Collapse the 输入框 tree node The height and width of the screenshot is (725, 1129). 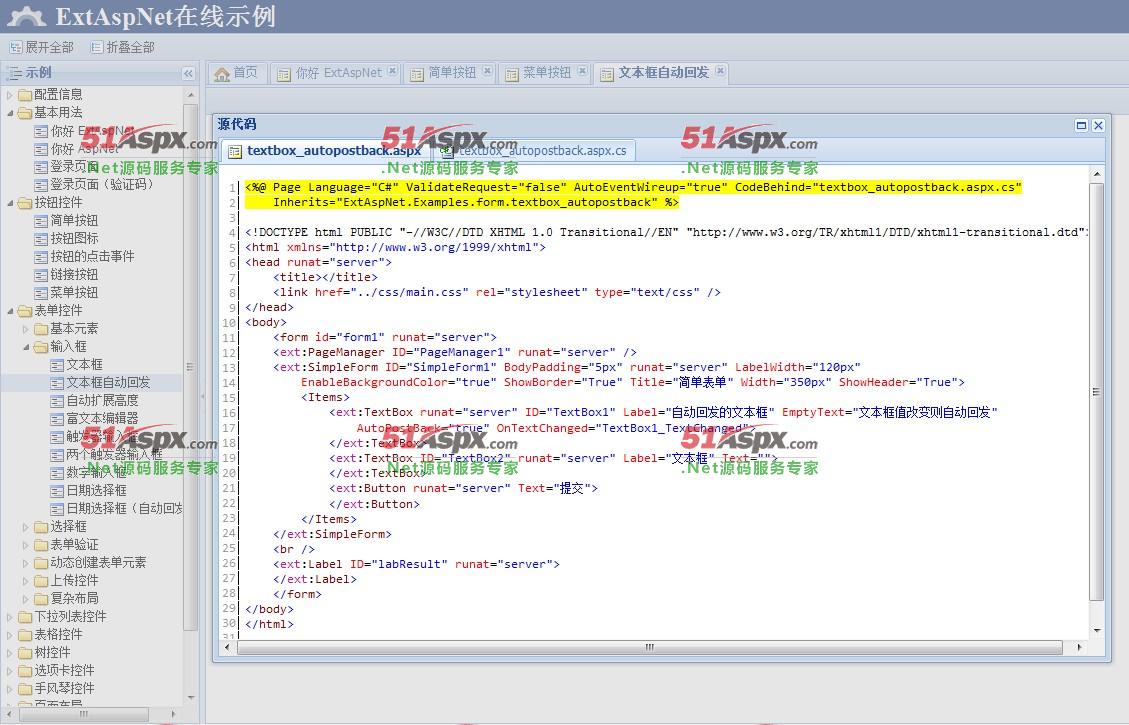pyautogui.click(x=26, y=347)
